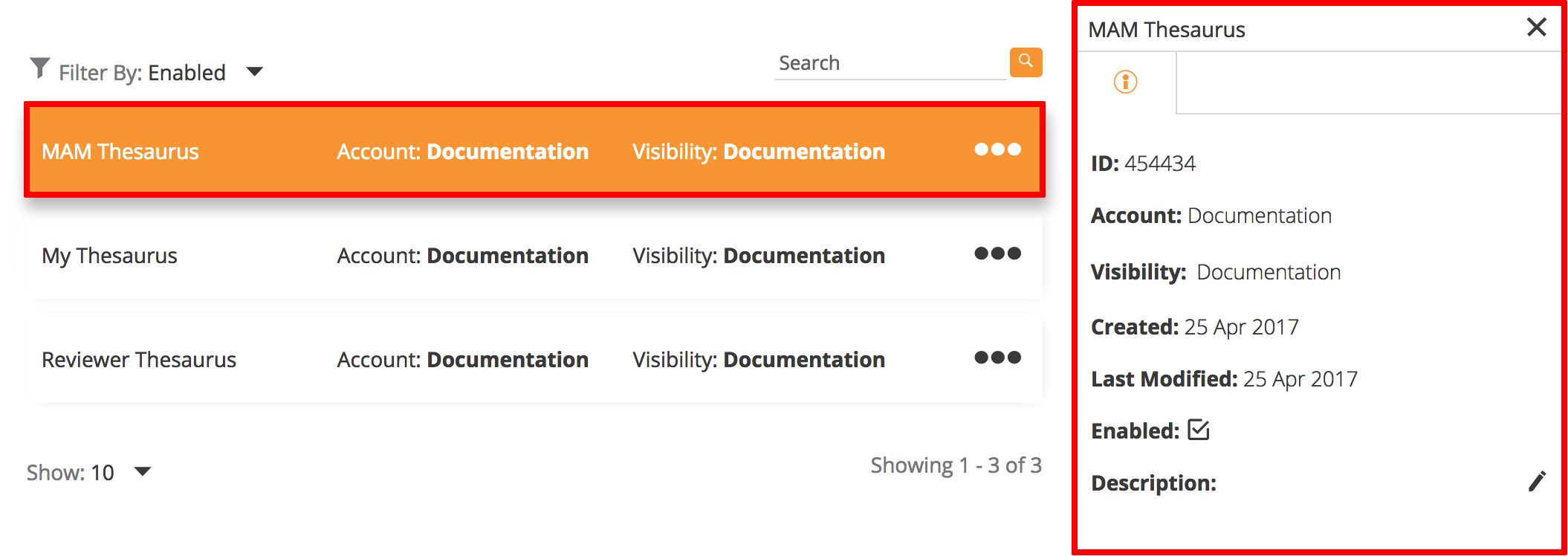Viewport: 1568px width, 556px height.
Task: Expand the Filter By dropdown arrow
Action: (254, 72)
